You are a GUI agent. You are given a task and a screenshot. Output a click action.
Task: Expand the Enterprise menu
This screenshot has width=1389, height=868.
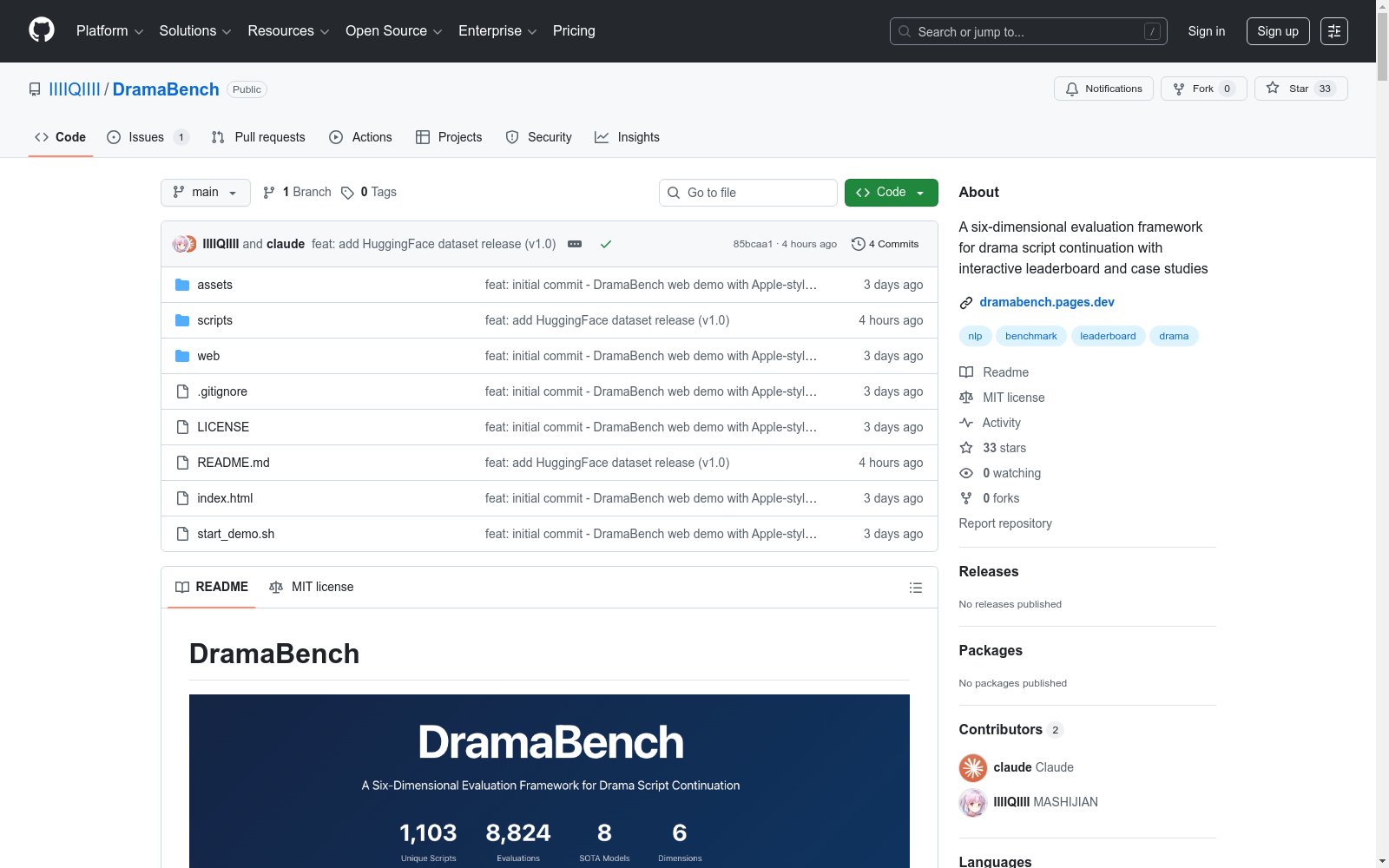(497, 31)
